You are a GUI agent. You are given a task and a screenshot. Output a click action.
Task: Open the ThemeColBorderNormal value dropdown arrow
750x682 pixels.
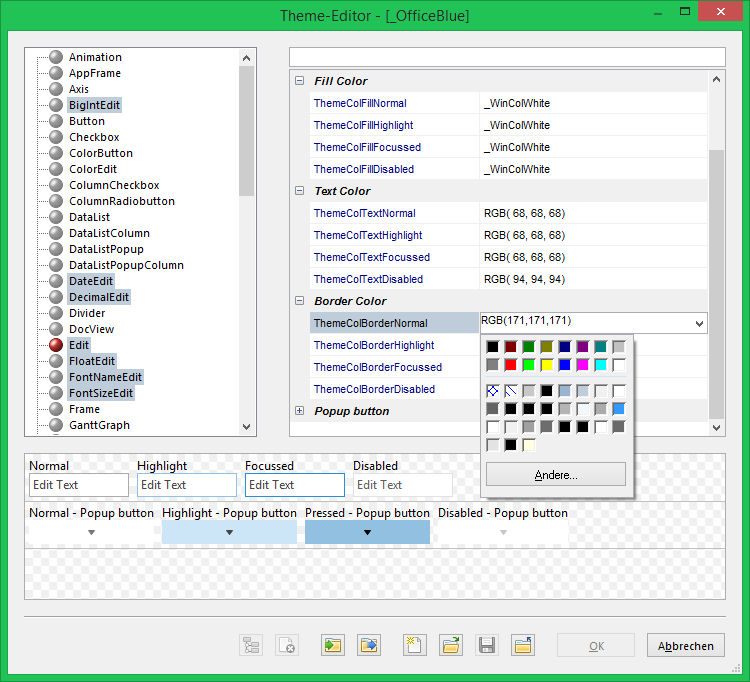(696, 323)
